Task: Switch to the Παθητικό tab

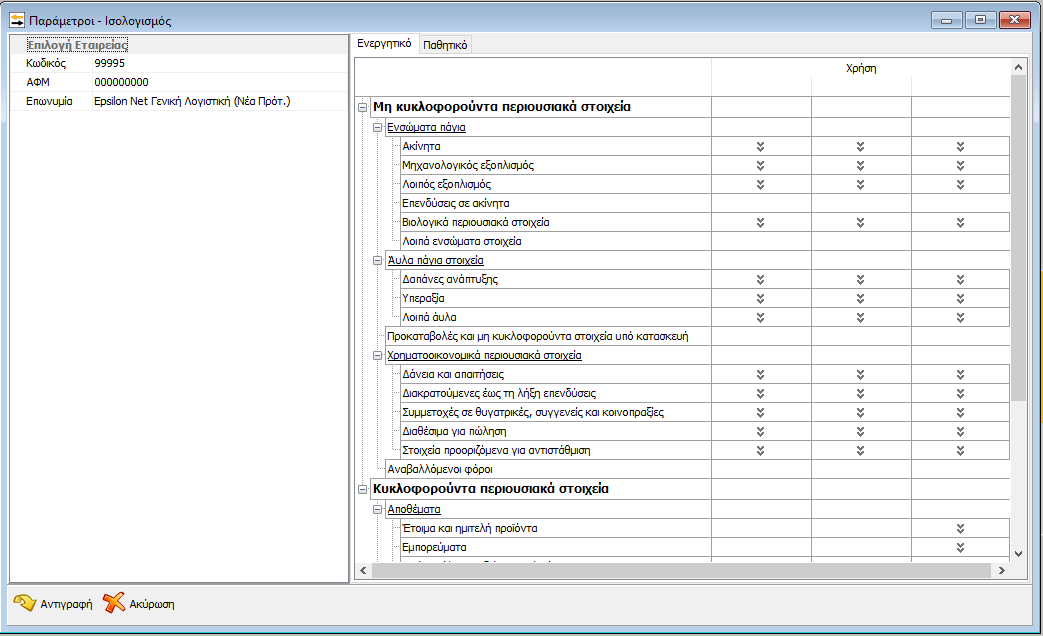Action: coord(445,45)
